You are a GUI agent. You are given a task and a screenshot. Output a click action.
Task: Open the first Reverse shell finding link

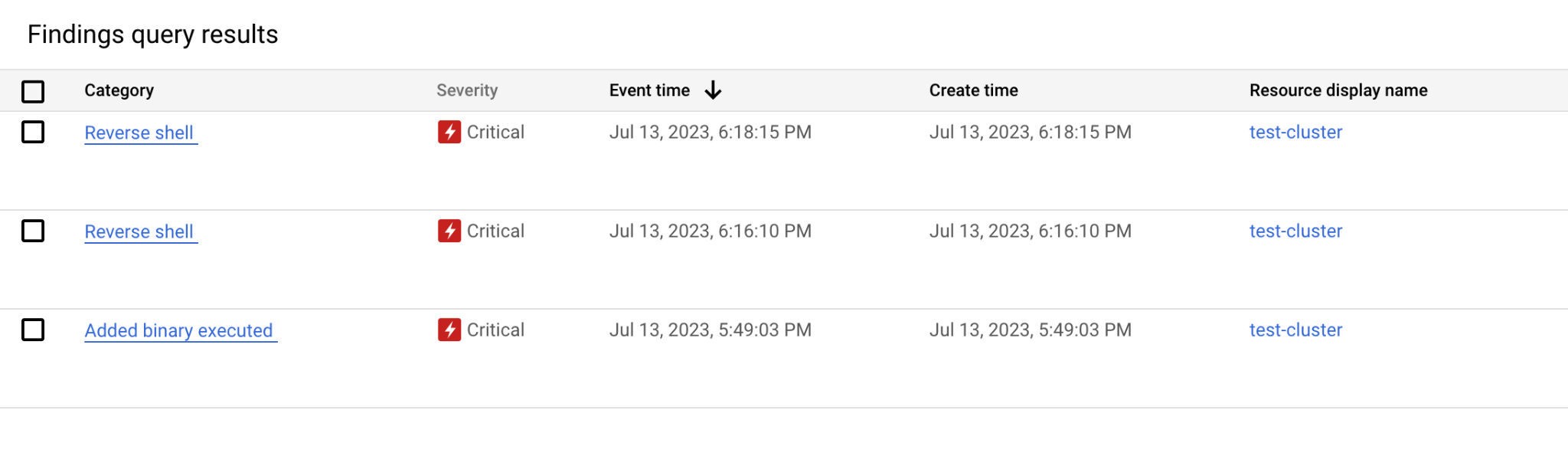click(141, 133)
